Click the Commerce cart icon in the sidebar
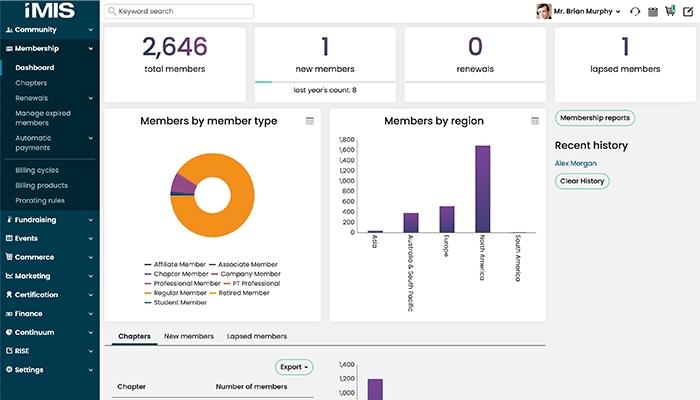 (x=9, y=257)
